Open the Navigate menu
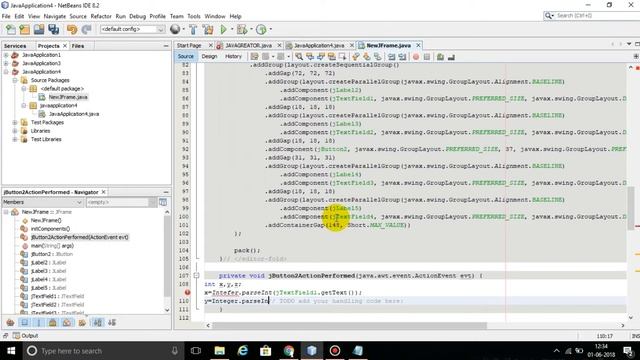This screenshot has height=360, width=640. (55, 16)
